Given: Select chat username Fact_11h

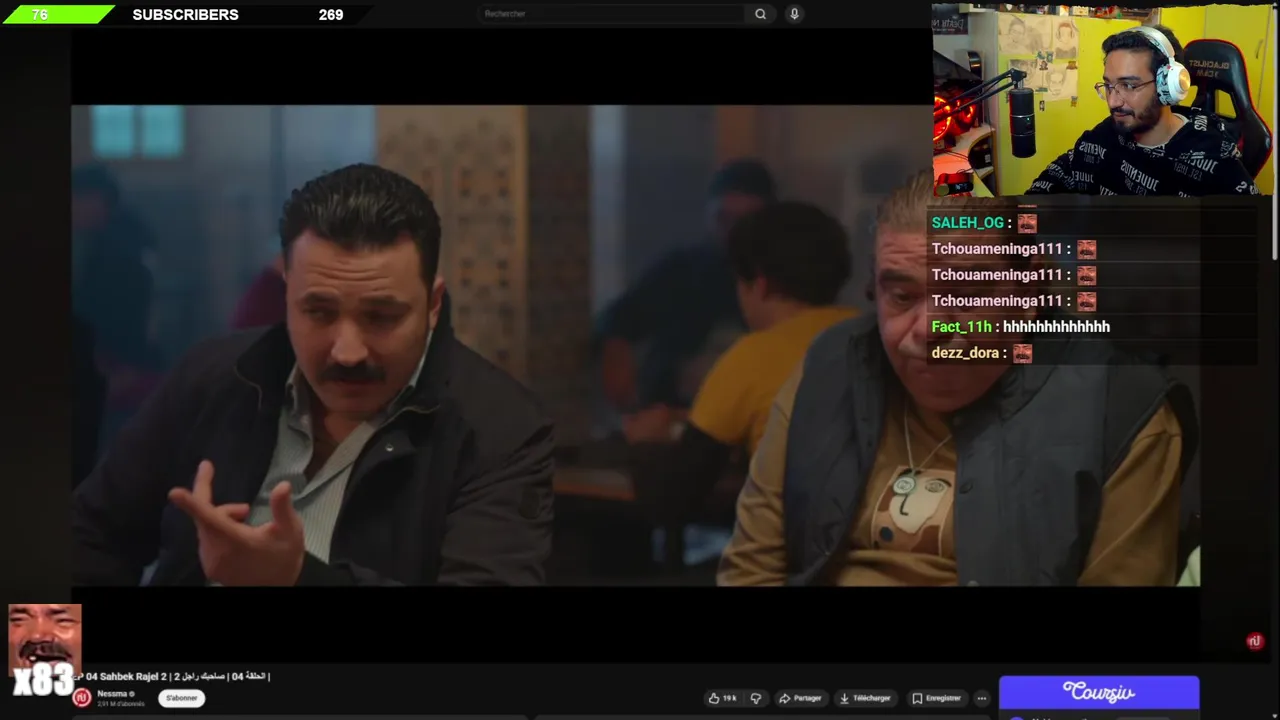Looking at the screenshot, I should pos(961,327).
